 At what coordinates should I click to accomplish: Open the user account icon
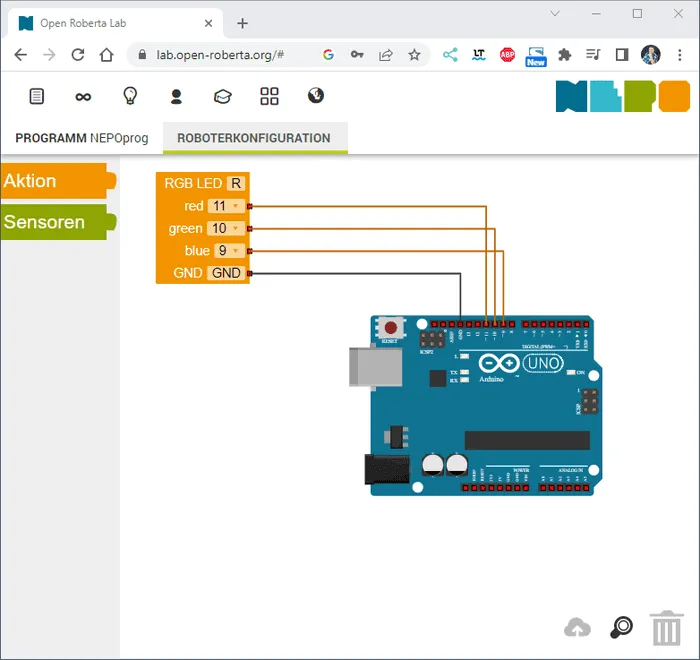pyautogui.click(x=176, y=96)
